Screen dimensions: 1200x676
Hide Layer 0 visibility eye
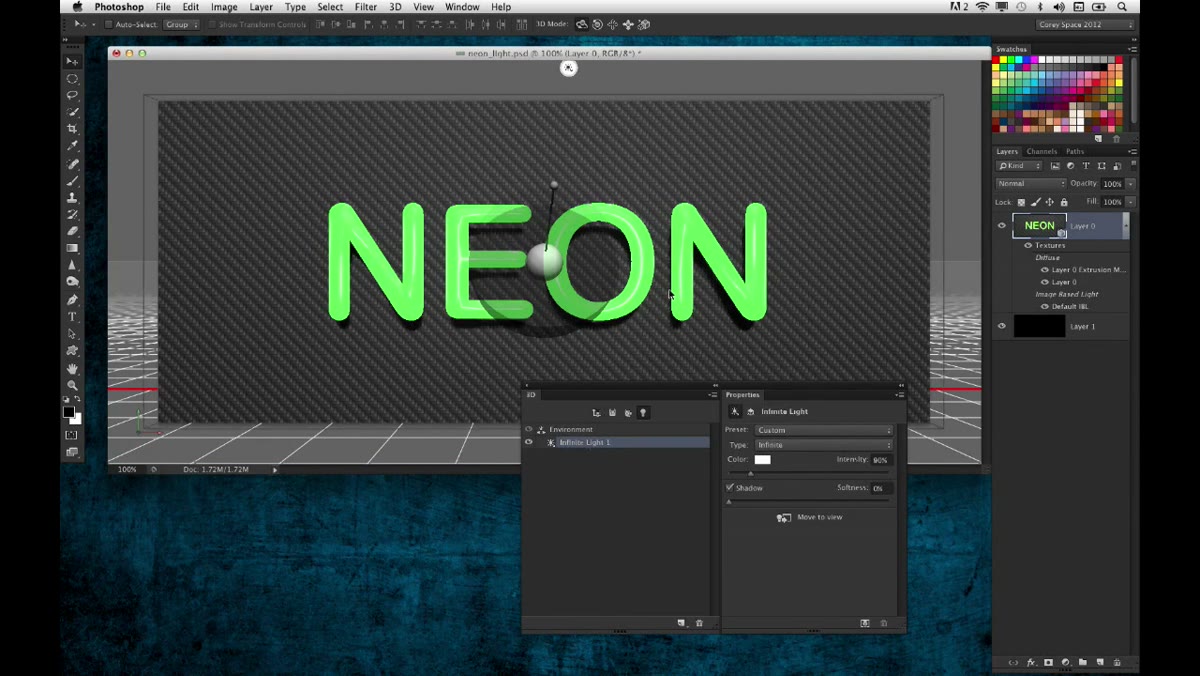(1002, 226)
